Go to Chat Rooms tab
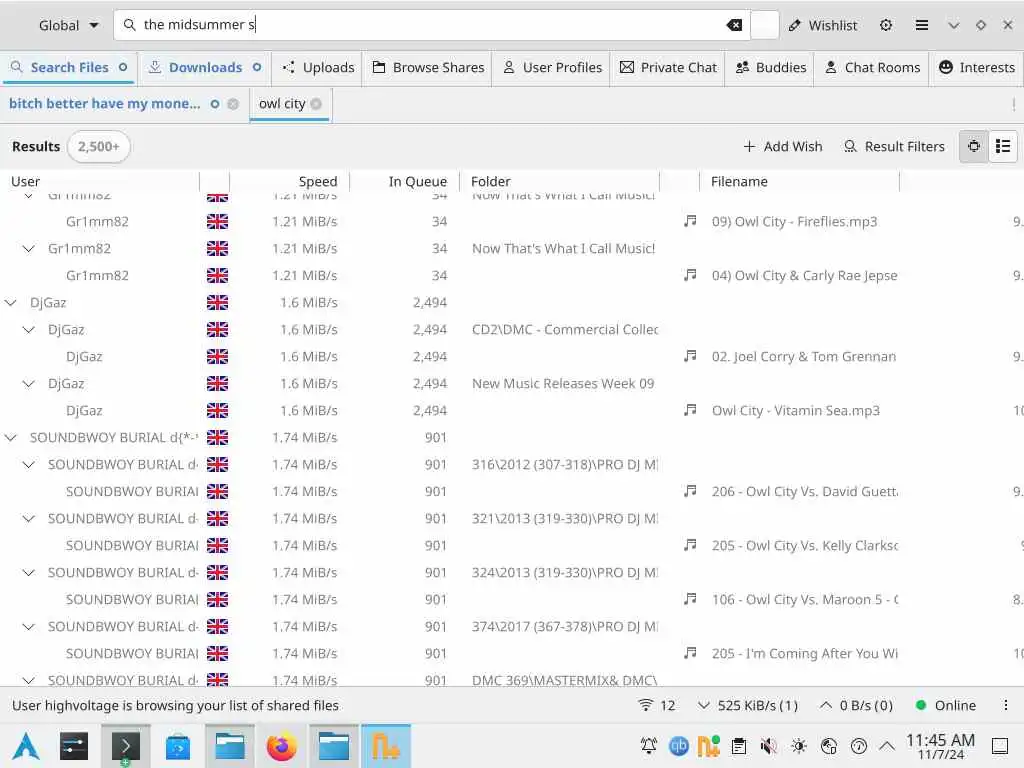This screenshot has height=768, width=1024. (x=872, y=67)
